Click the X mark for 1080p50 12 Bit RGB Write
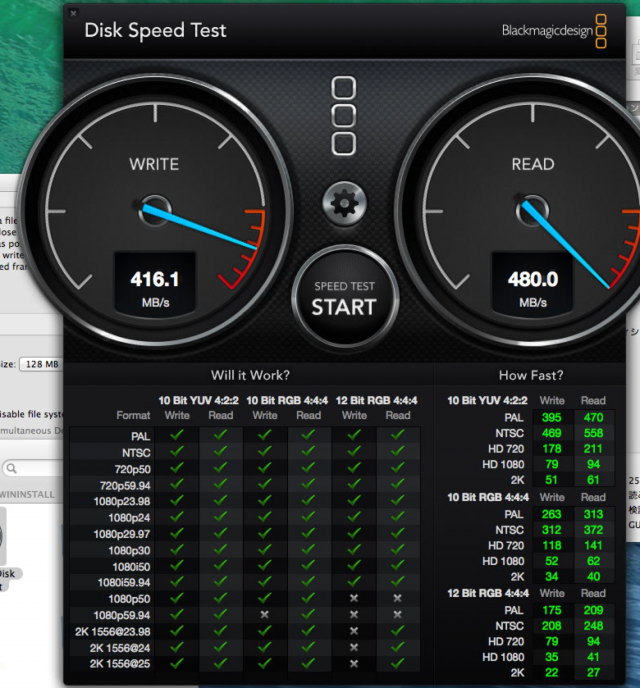The width and height of the screenshot is (640, 689). pos(354,598)
